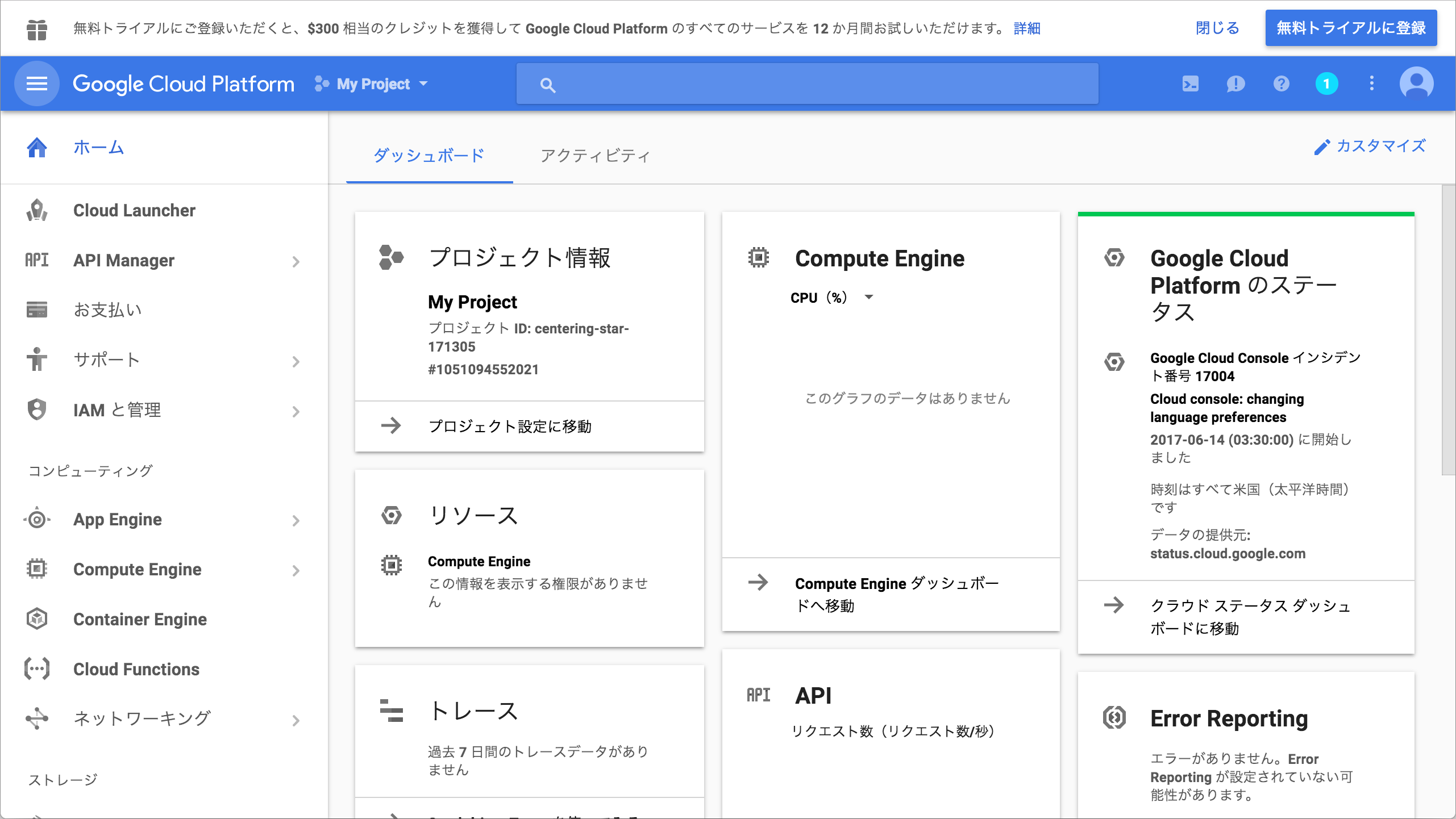The height and width of the screenshot is (819, 1456).
Task: Expand the App Engine submenu chevron
Action: (x=296, y=521)
